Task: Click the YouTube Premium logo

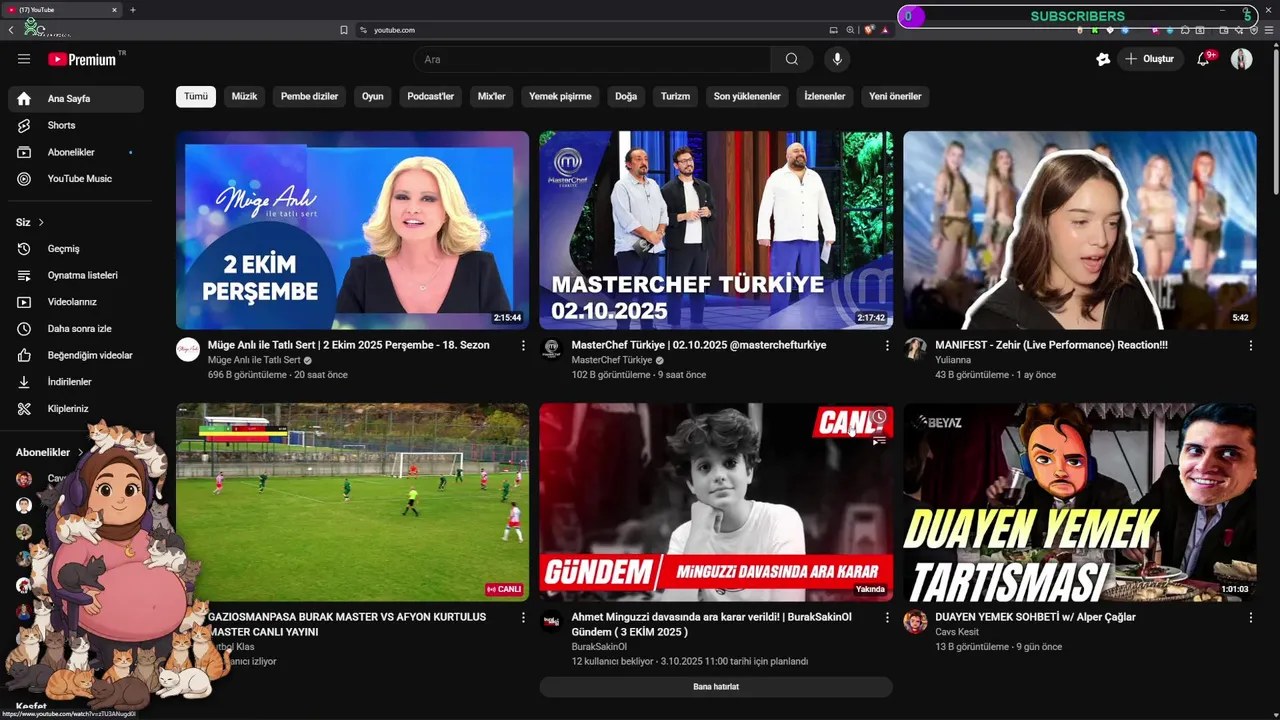Action: pyautogui.click(x=82, y=59)
